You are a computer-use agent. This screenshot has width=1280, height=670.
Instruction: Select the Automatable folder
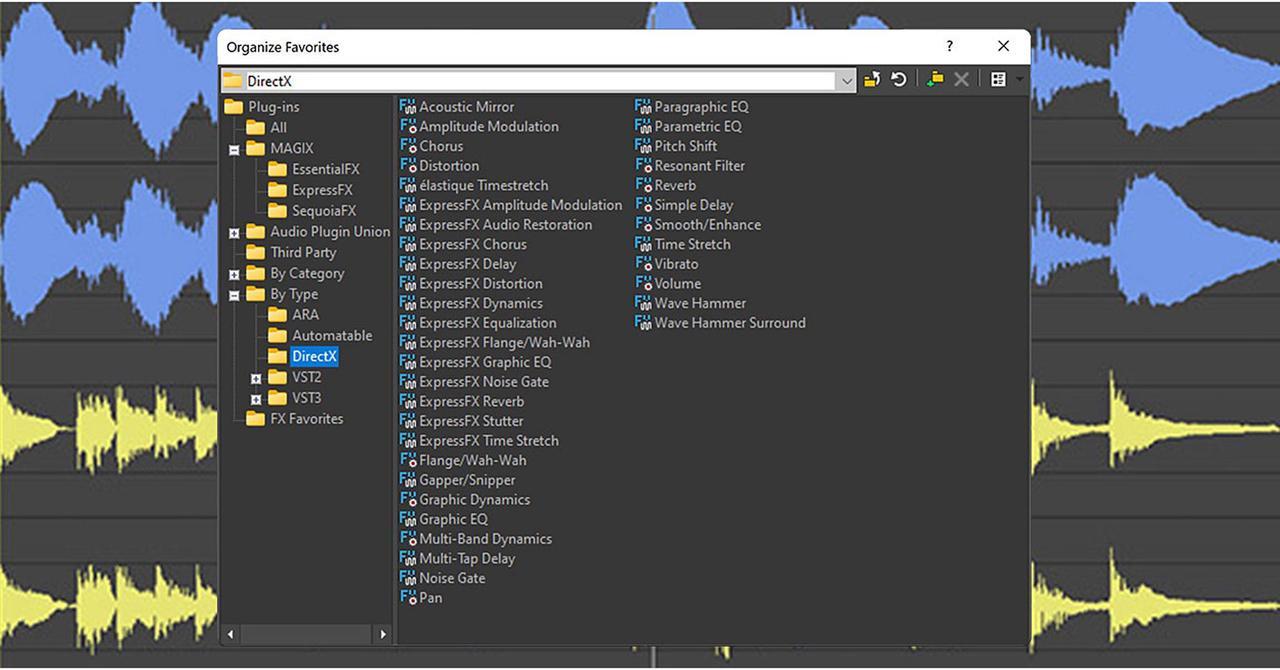click(320, 336)
